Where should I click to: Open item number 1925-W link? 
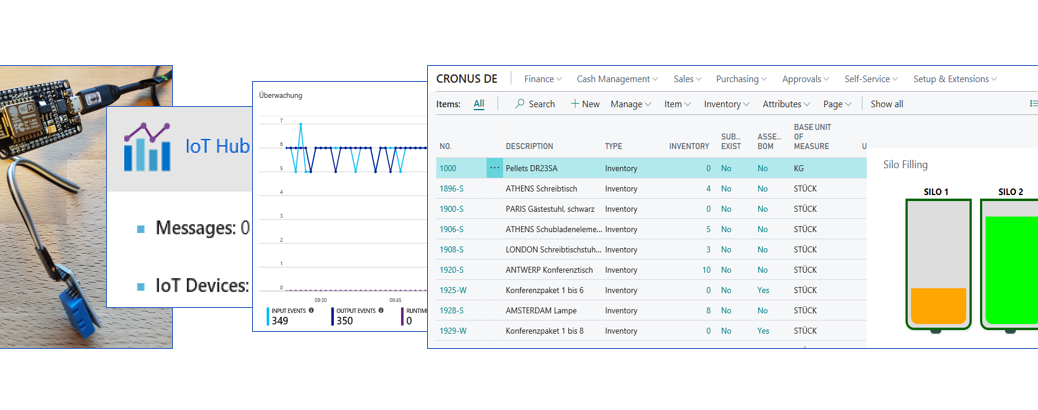coord(453,290)
